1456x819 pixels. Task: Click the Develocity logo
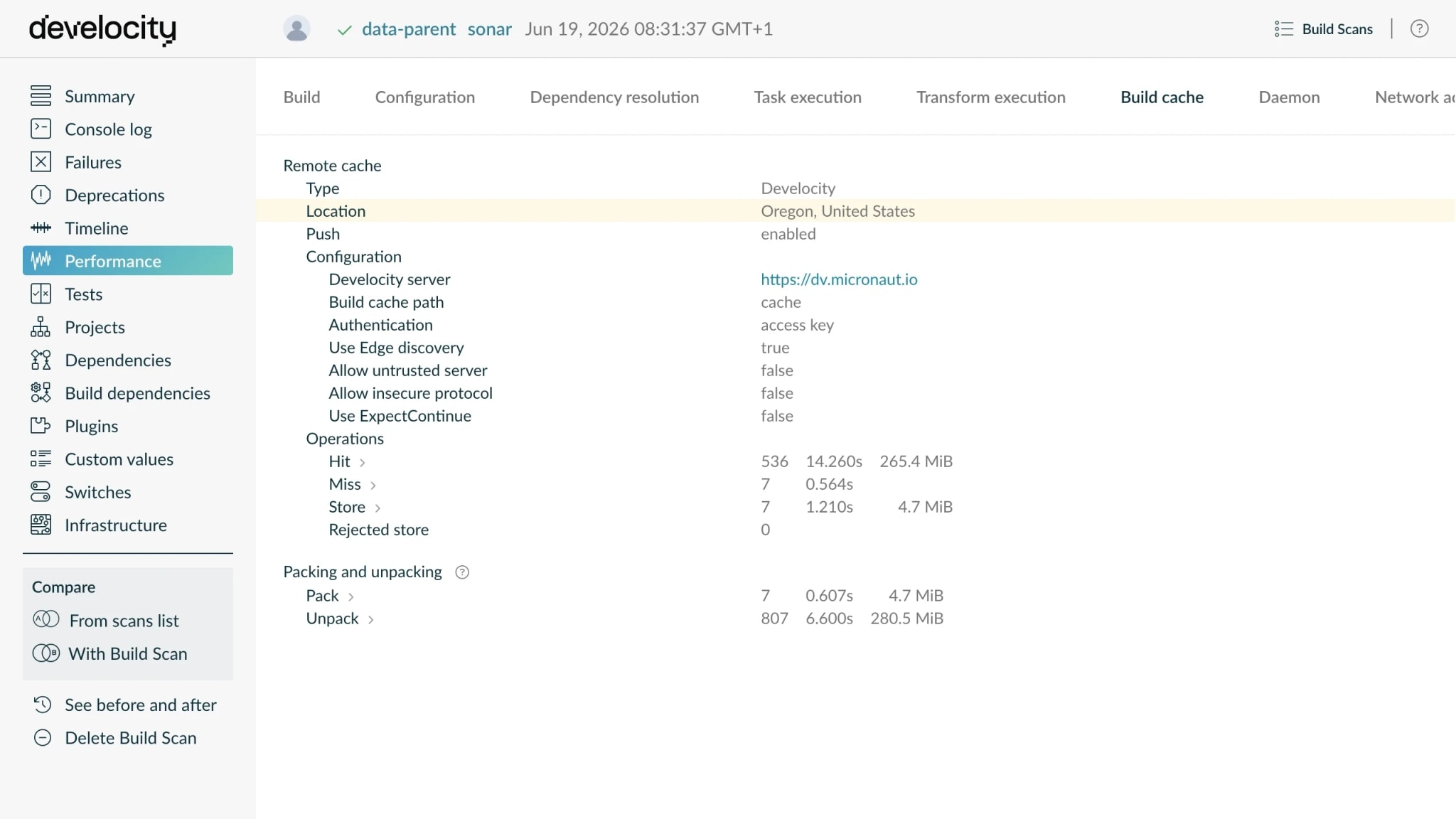(102, 29)
